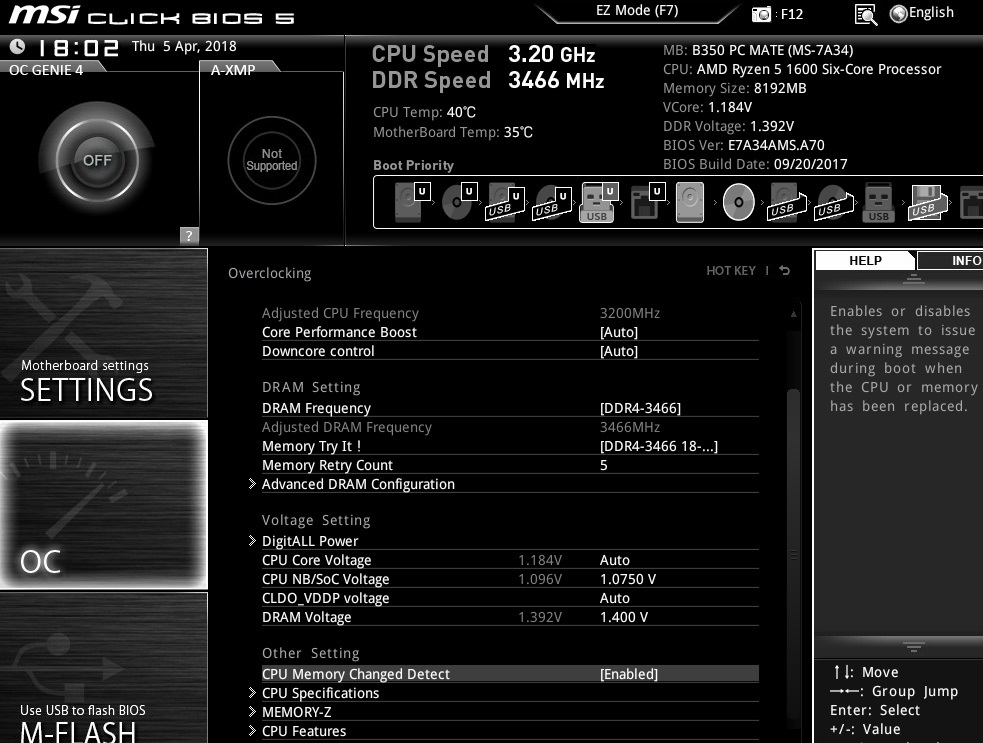Click the grip handle at bottom of HELP panel
The image size is (983, 743).
pos(913,646)
